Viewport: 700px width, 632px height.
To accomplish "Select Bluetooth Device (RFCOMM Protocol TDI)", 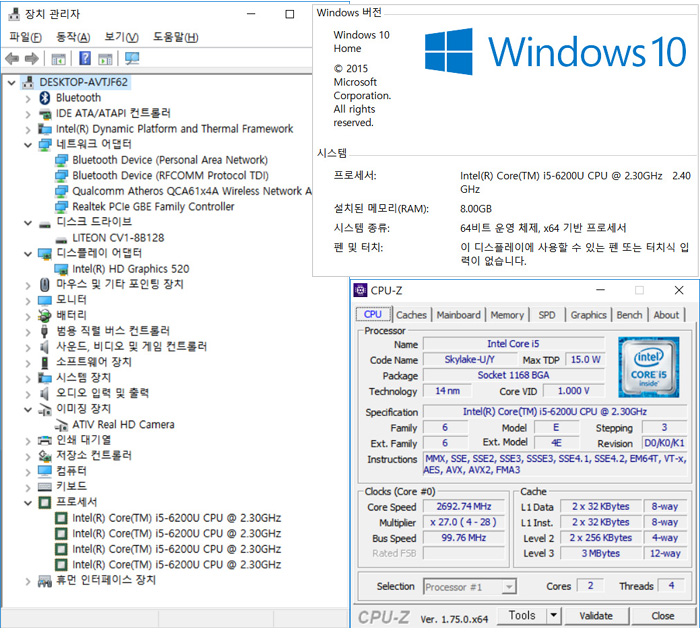I will (x=171, y=175).
